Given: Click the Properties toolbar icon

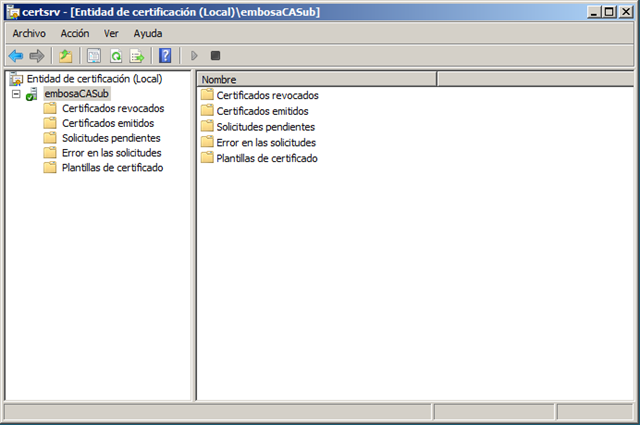Looking at the screenshot, I should point(94,56).
